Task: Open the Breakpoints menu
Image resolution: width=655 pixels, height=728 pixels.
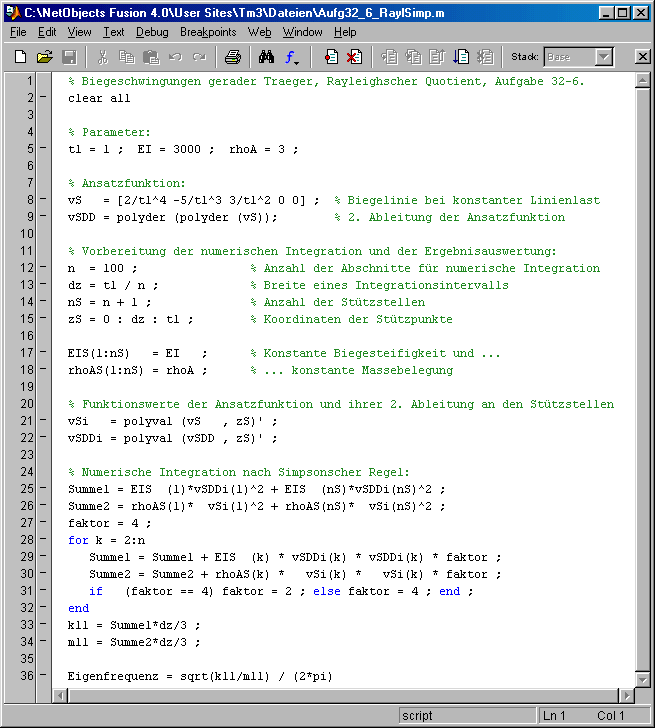Action: pyautogui.click(x=208, y=32)
